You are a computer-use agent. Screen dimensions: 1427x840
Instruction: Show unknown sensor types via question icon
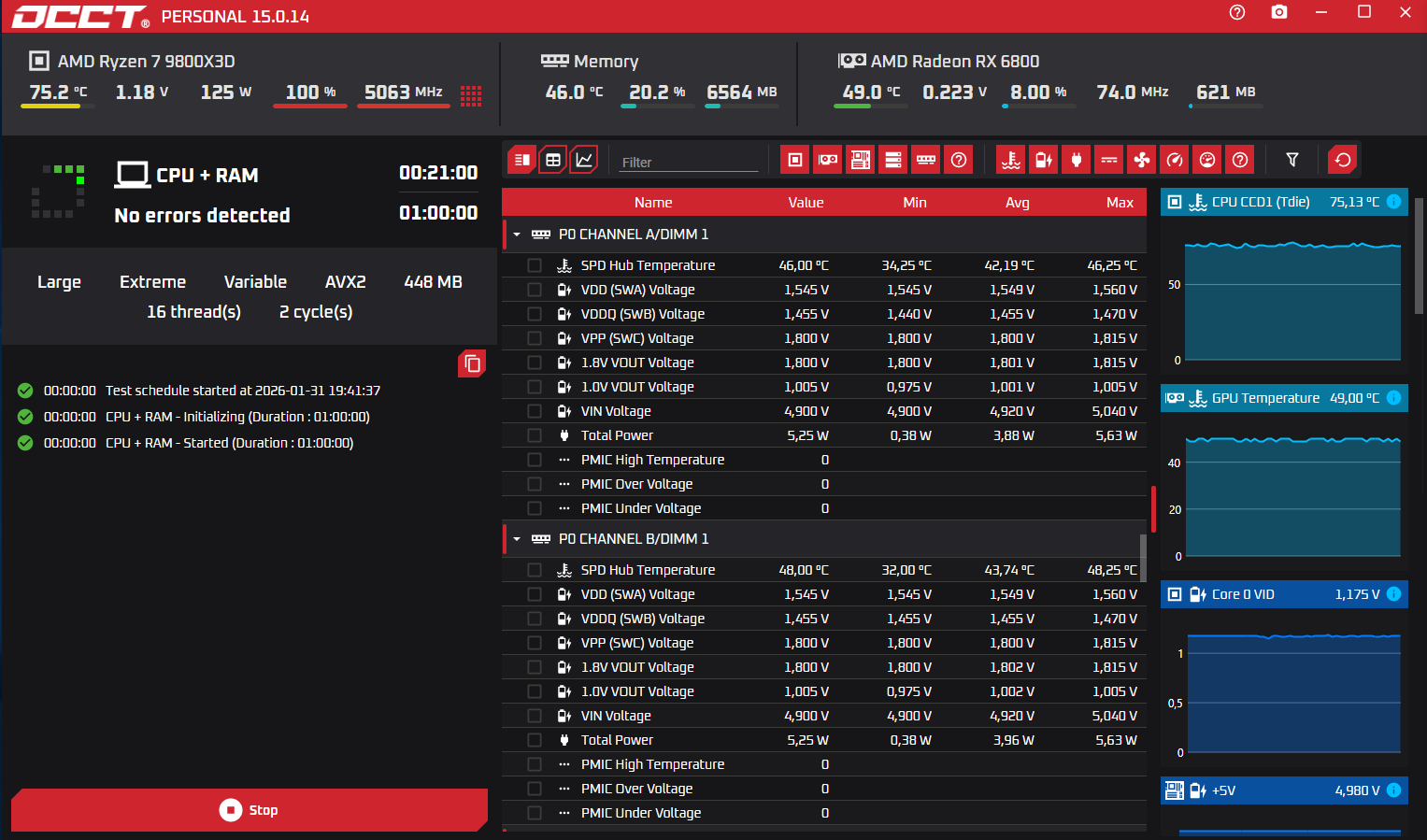[x=1240, y=160]
